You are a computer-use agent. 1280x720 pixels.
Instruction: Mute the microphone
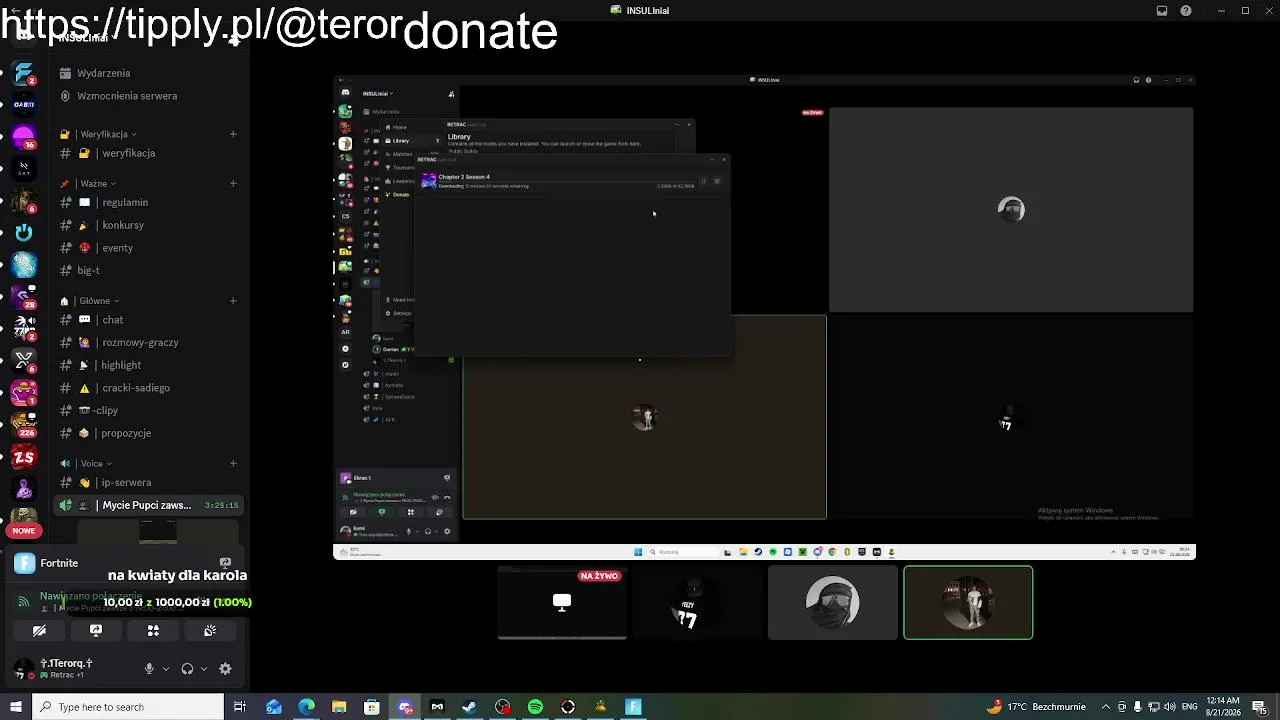click(x=149, y=669)
